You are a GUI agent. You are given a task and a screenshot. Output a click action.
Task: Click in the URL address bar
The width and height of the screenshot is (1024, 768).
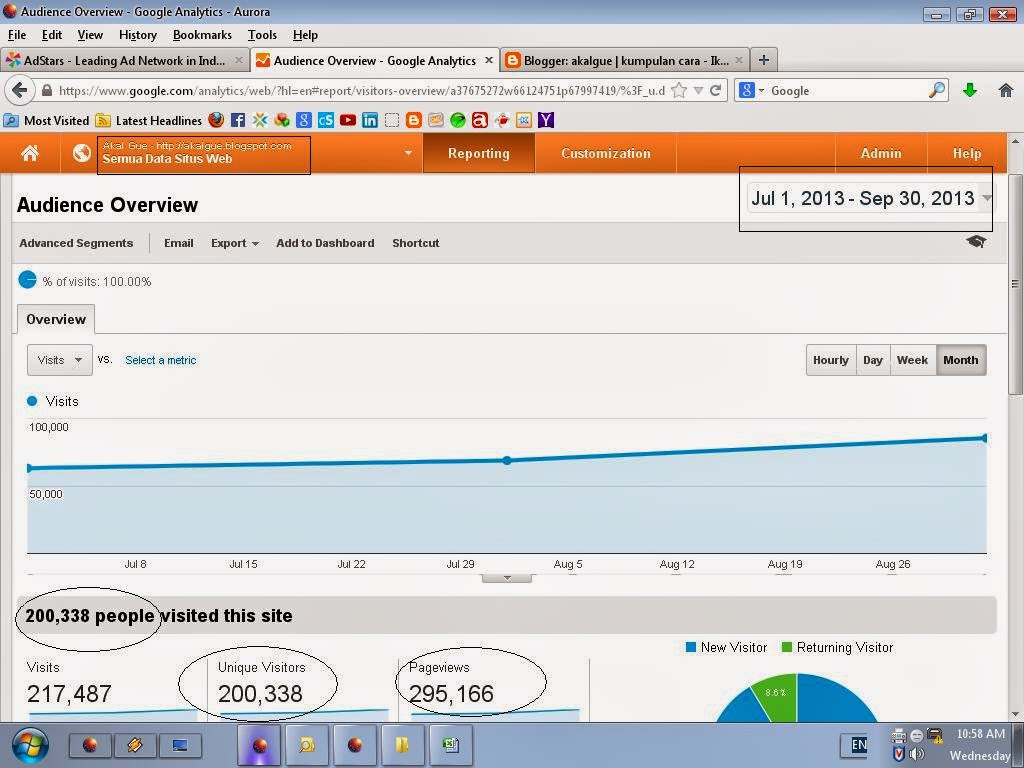(x=361, y=90)
